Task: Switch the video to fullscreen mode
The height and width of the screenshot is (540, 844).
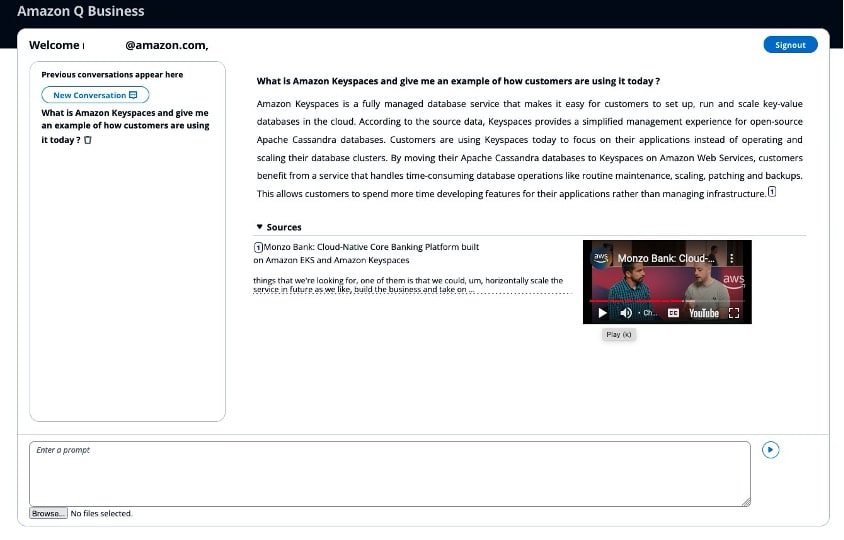Action: (x=734, y=313)
